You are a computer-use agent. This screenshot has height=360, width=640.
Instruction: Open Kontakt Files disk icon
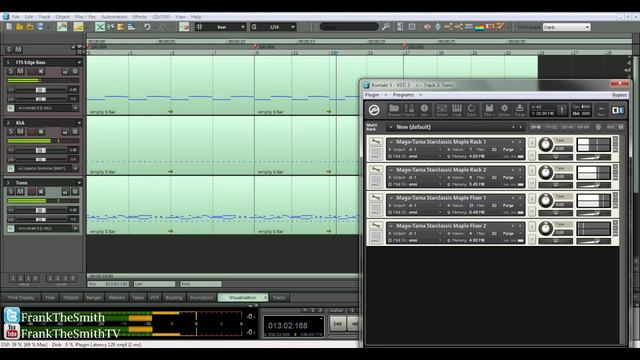point(489,110)
